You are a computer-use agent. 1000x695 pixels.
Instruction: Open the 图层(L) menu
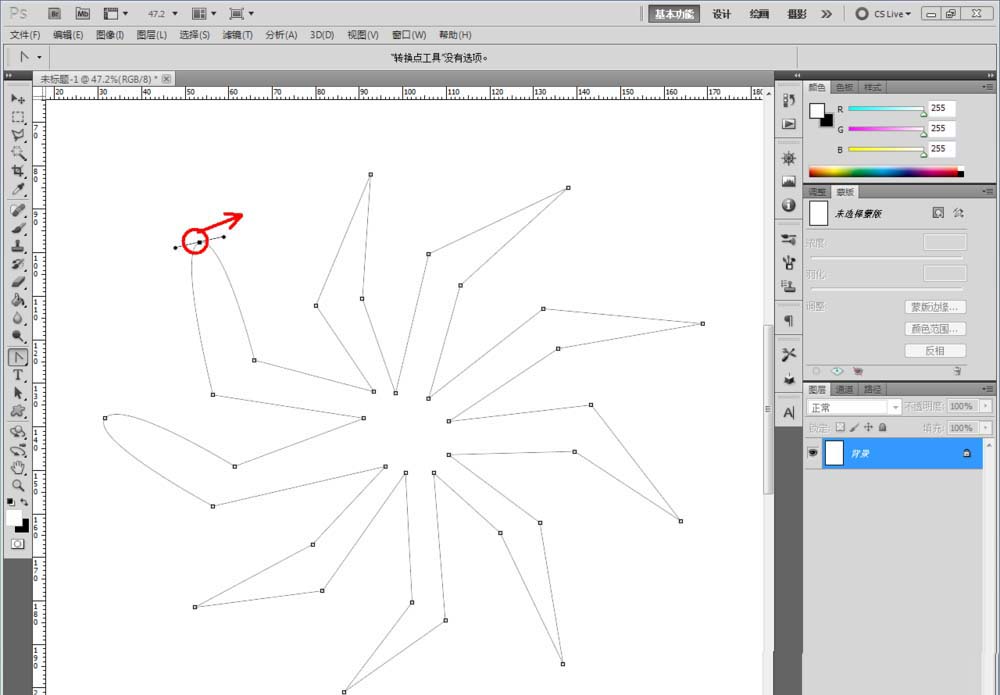tap(152, 35)
